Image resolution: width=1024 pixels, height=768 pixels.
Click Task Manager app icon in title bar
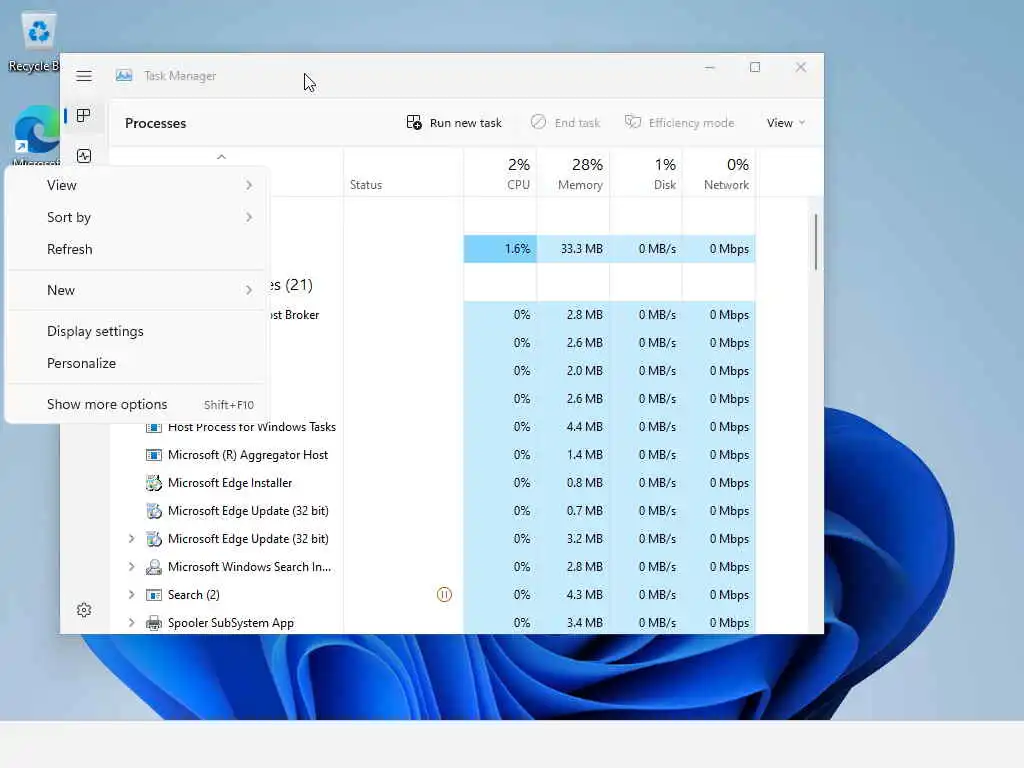coord(124,76)
